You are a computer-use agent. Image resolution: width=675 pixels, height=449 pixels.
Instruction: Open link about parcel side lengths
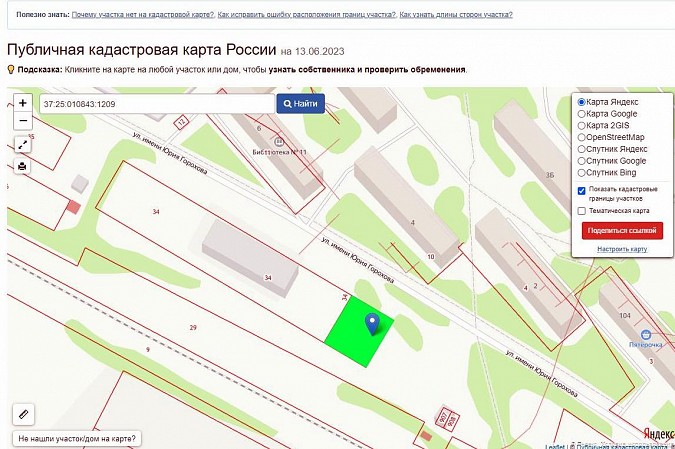456,15
